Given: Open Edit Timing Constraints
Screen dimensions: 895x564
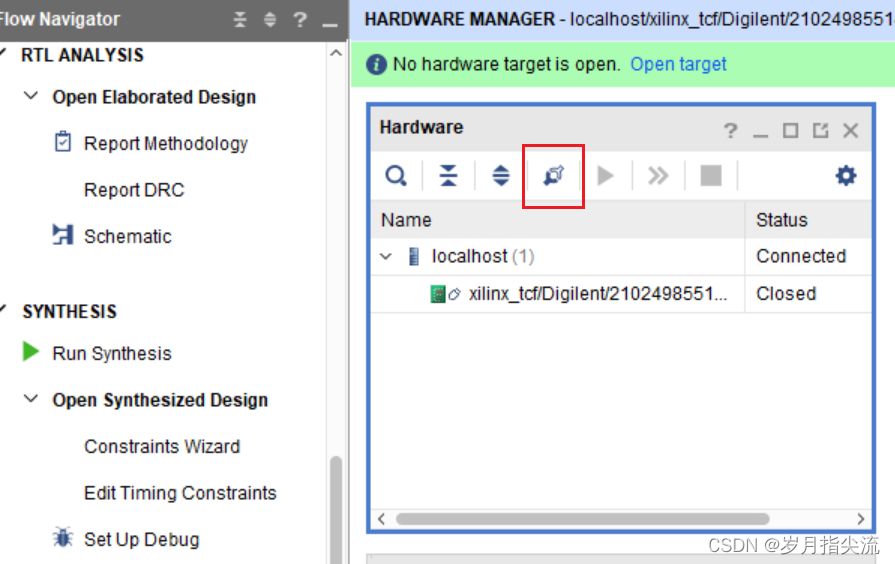Looking at the screenshot, I should tap(180, 493).
